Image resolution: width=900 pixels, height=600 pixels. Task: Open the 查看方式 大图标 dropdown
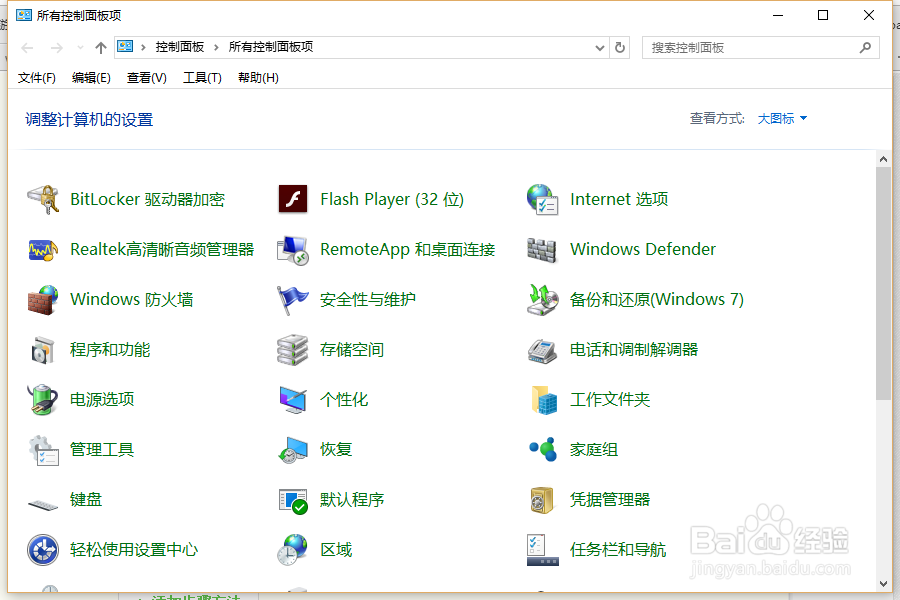click(x=782, y=119)
